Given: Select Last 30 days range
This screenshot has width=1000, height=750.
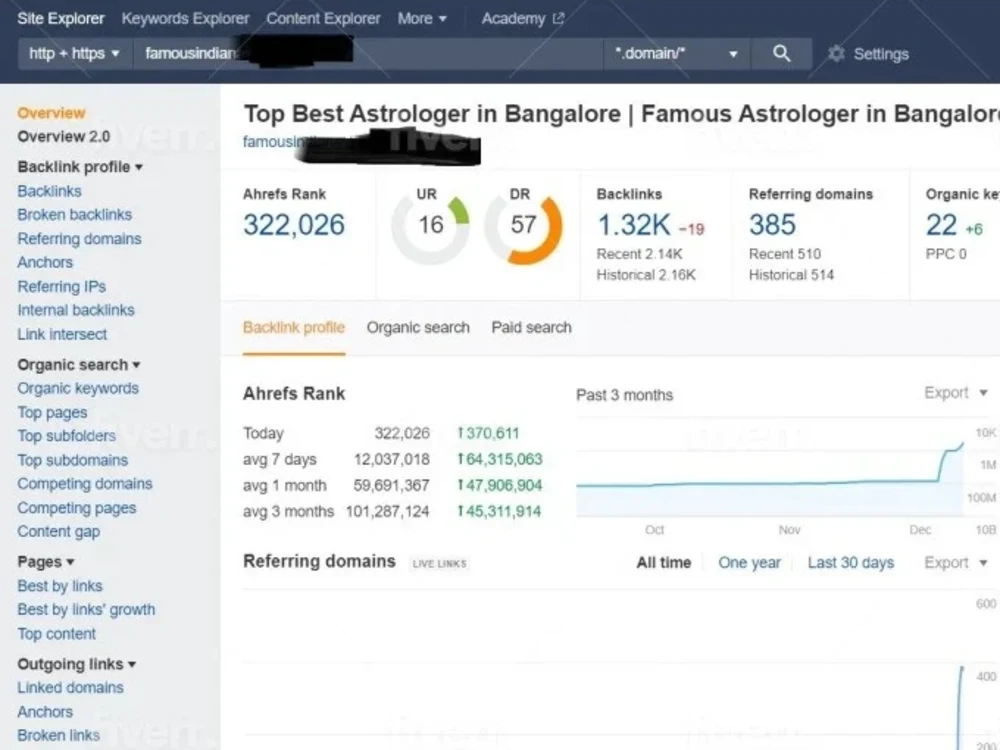Looking at the screenshot, I should pos(851,562).
